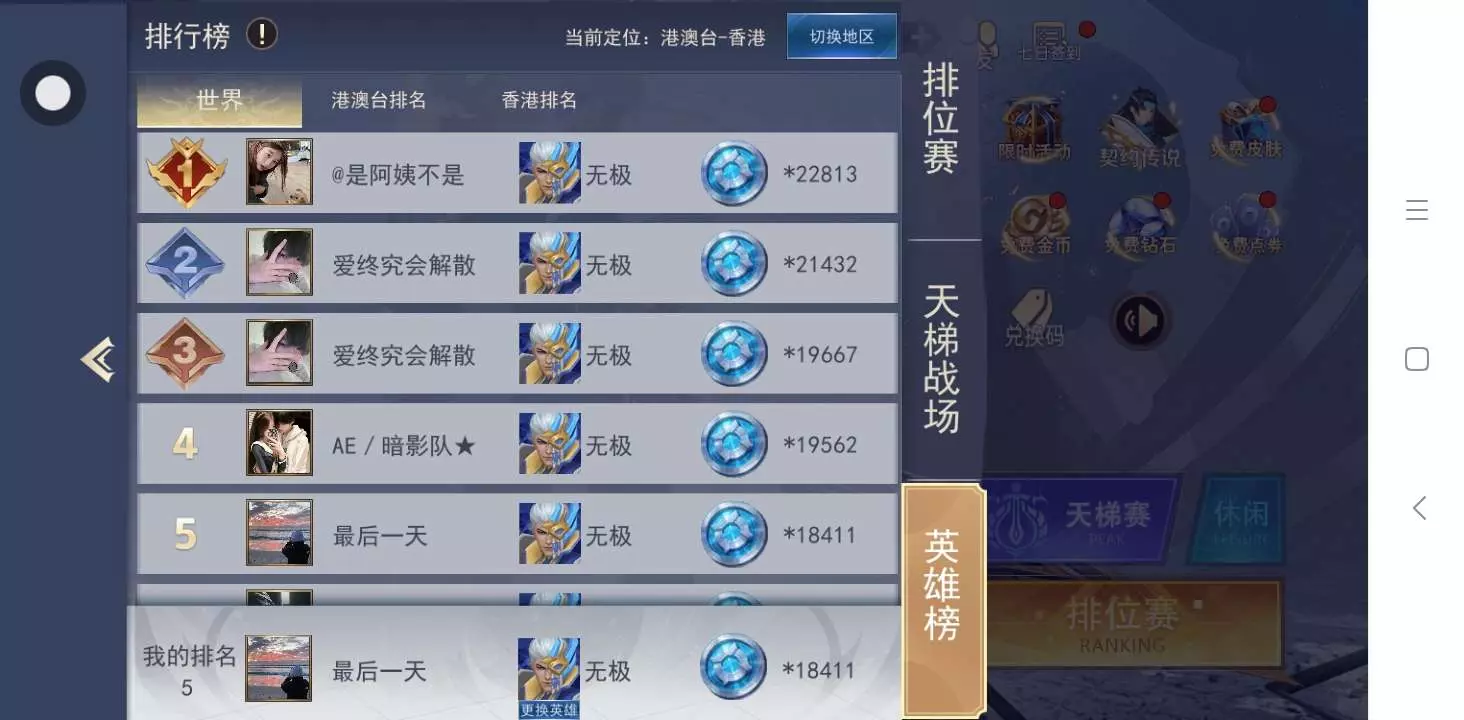Switch to the 世界 ranking tab
This screenshot has width=1464, height=720.
[219, 100]
